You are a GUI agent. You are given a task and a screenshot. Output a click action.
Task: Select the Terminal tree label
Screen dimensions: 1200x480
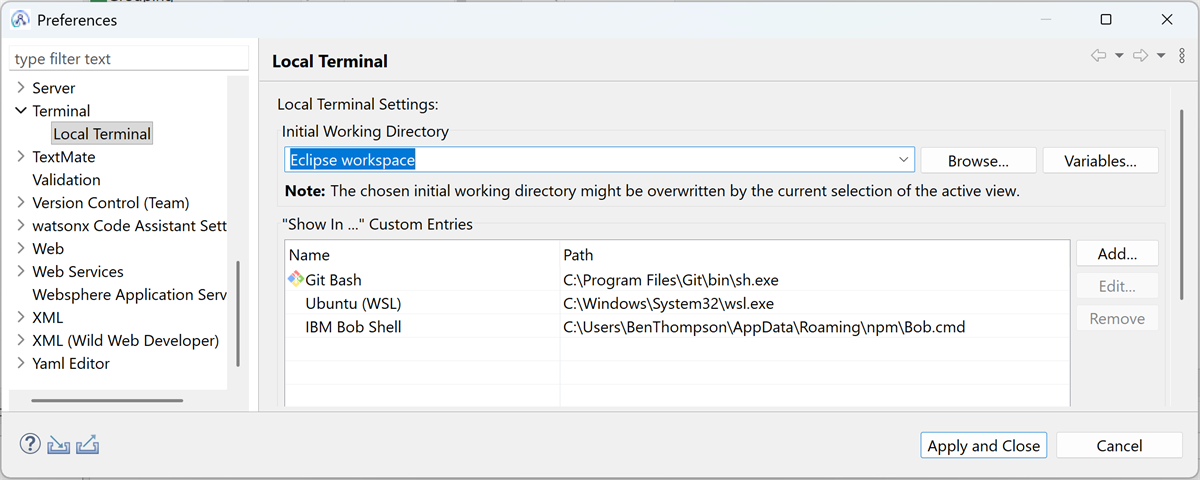pyautogui.click(x=61, y=111)
